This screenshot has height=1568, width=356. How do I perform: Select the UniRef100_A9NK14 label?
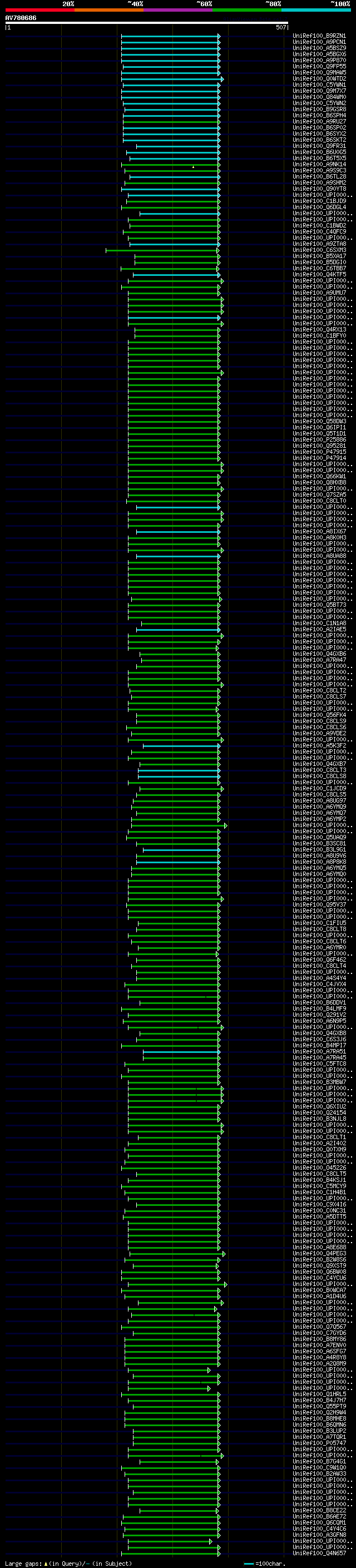point(319,164)
